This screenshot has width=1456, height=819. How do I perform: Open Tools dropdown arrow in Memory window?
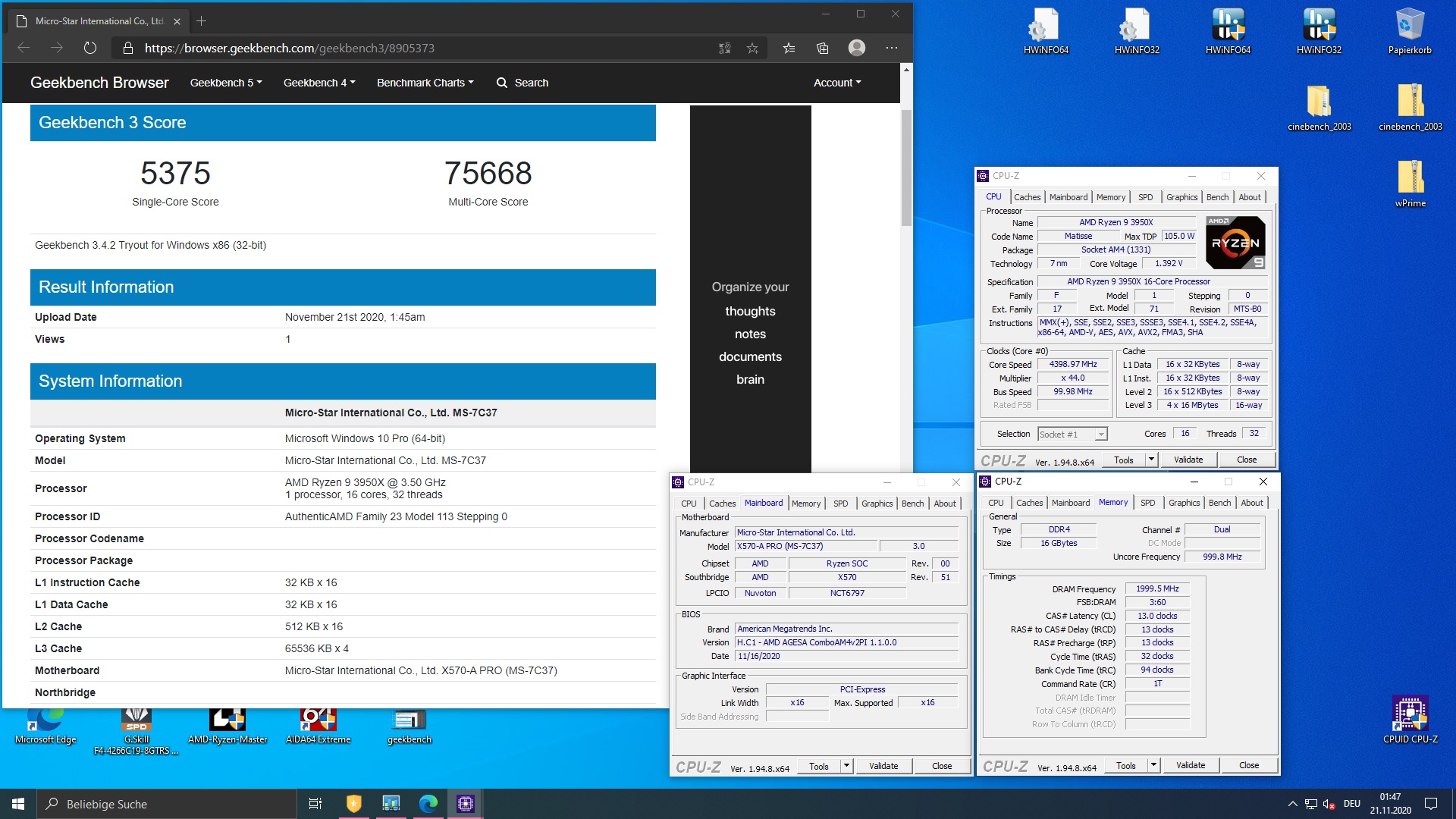pos(1153,765)
